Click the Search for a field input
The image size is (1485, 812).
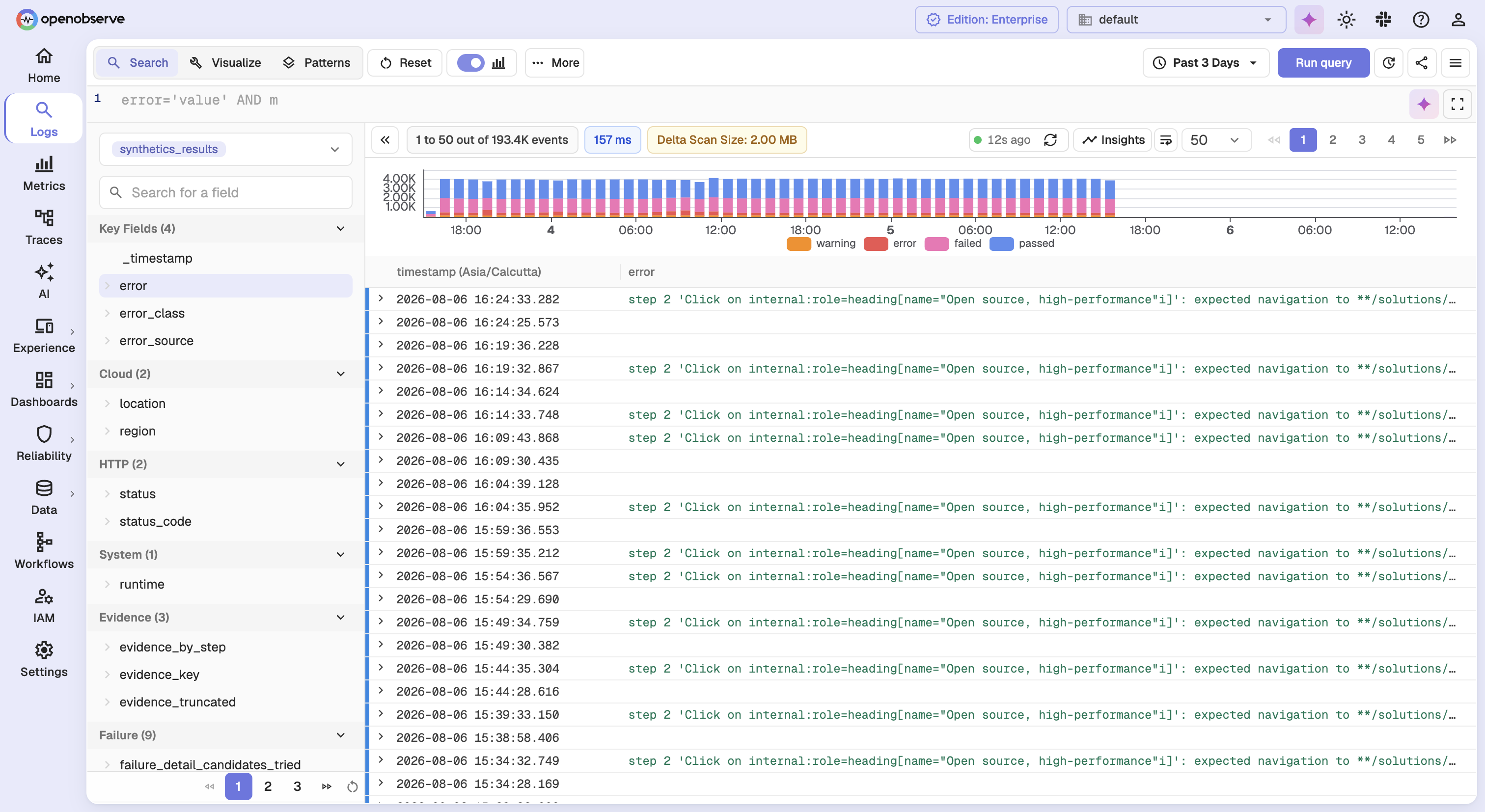(225, 192)
